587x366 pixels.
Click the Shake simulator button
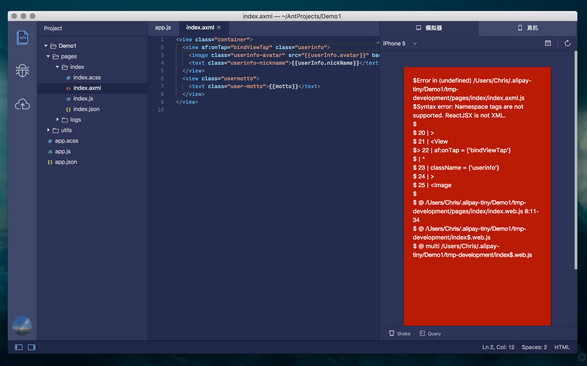tap(399, 333)
